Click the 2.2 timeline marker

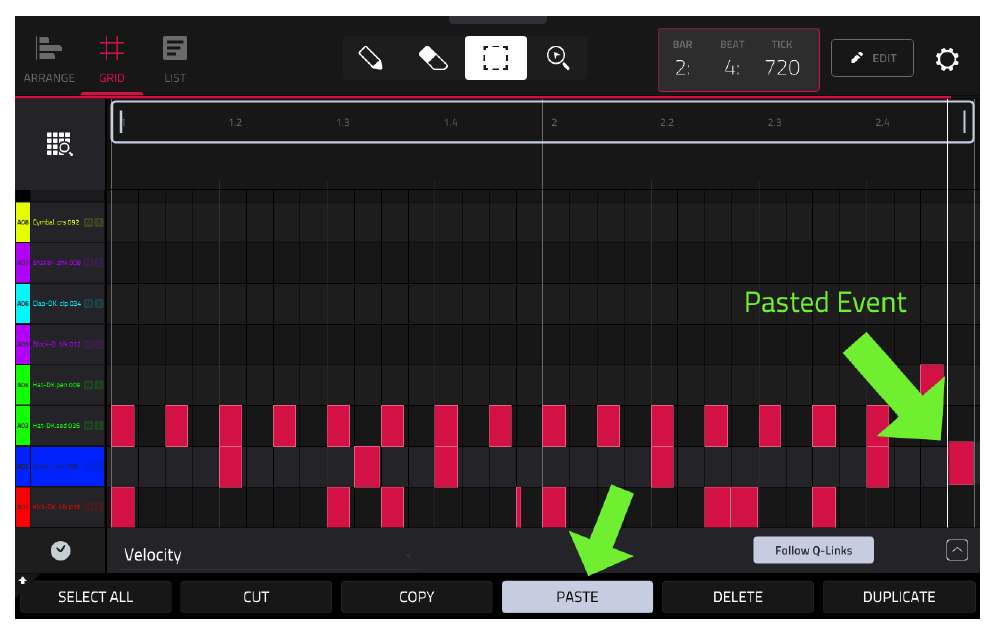tap(666, 122)
